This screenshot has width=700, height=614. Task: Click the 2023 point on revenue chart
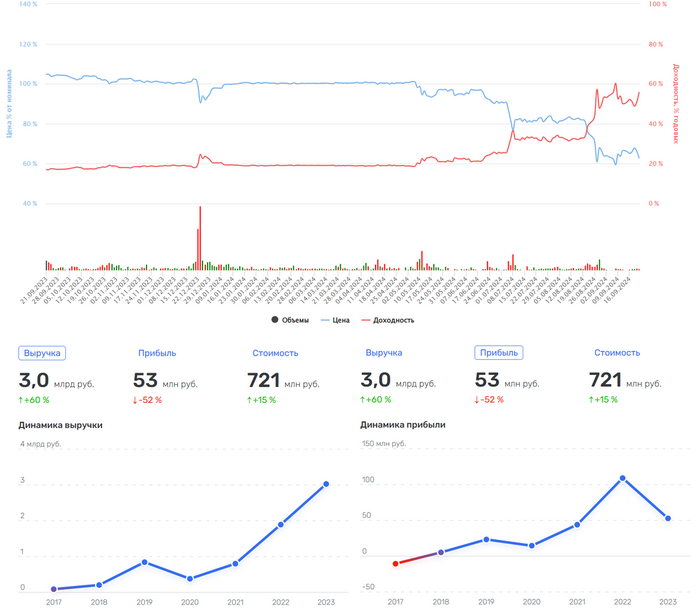click(x=326, y=484)
